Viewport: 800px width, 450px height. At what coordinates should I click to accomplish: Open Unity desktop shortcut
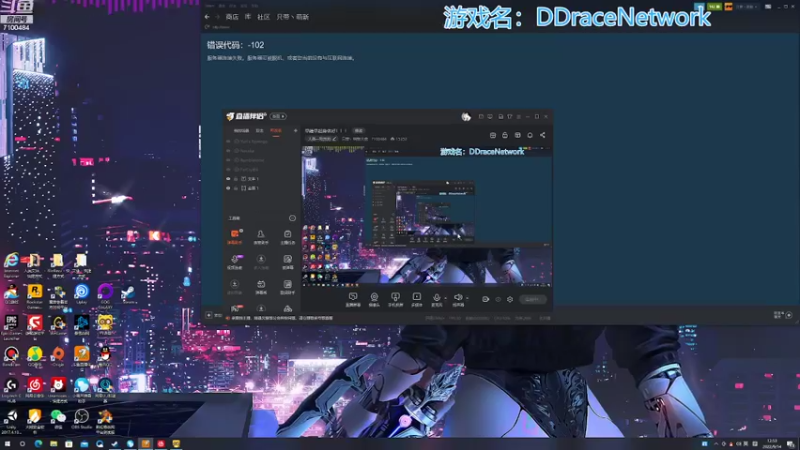(x=11, y=421)
